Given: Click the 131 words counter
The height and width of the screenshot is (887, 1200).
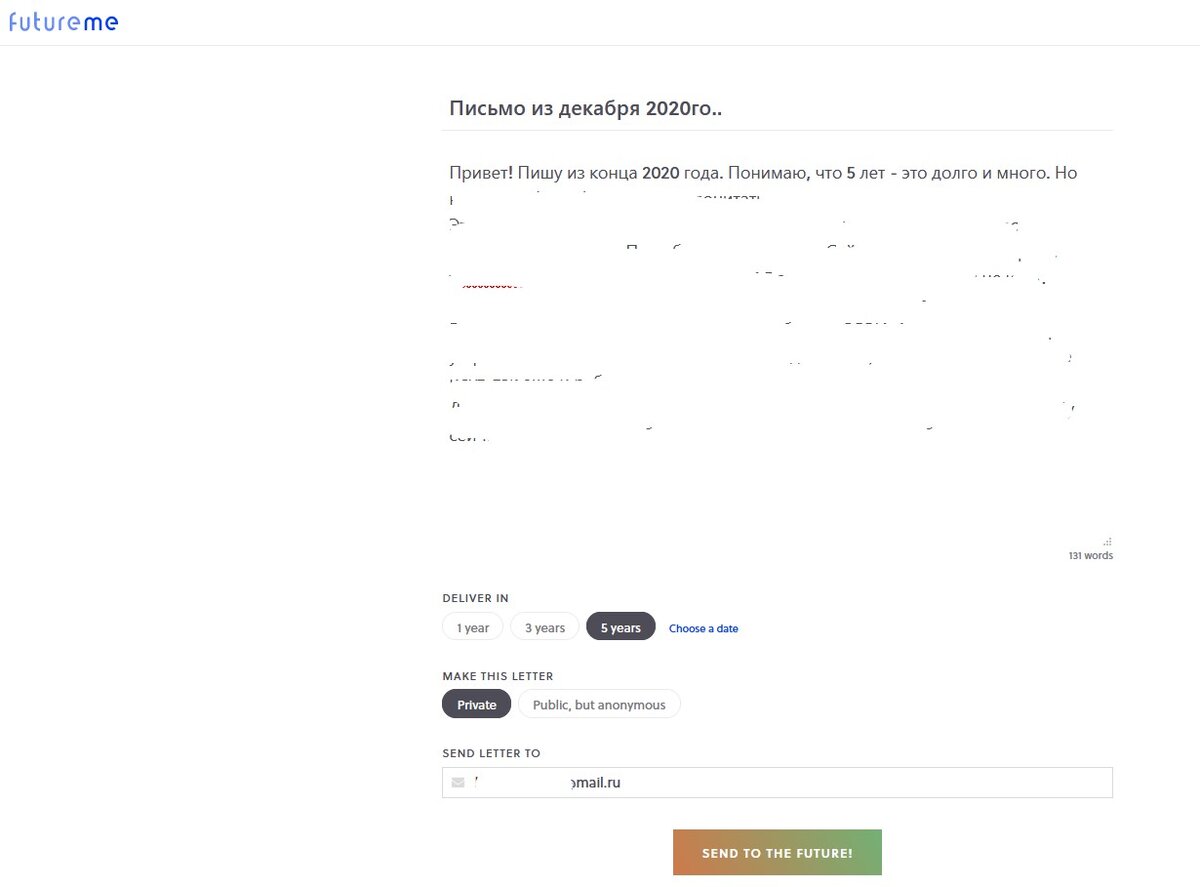Looking at the screenshot, I should (x=1090, y=556).
